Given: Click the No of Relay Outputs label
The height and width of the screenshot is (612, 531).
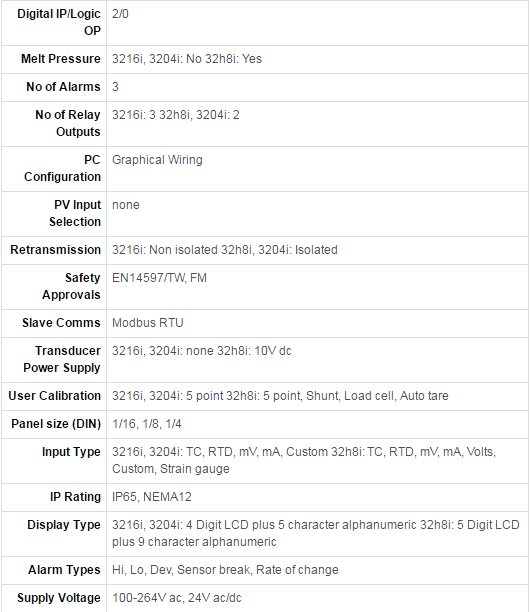Looking at the screenshot, I should (x=68, y=123).
